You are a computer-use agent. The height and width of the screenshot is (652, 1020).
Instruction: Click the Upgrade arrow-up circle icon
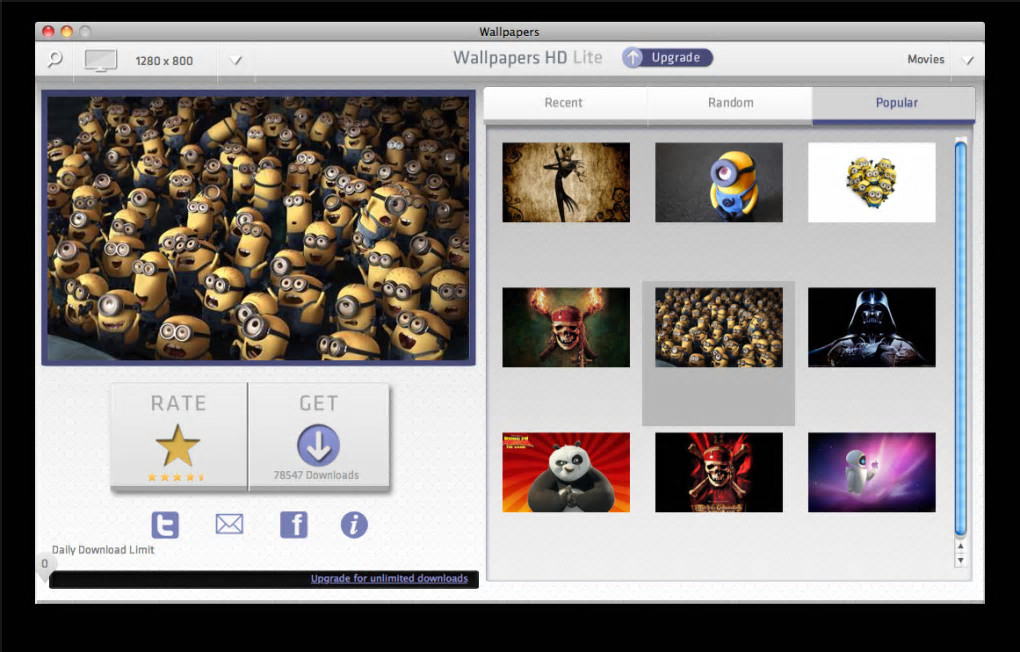pyautogui.click(x=633, y=57)
